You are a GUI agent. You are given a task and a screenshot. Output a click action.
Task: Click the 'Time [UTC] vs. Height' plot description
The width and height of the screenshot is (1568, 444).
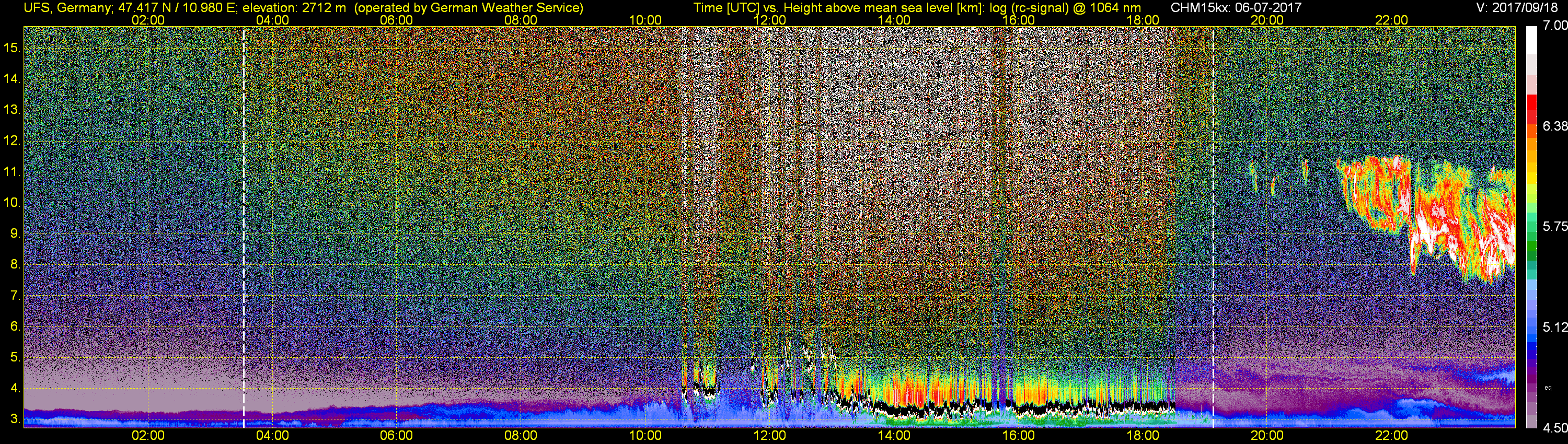click(916, 8)
